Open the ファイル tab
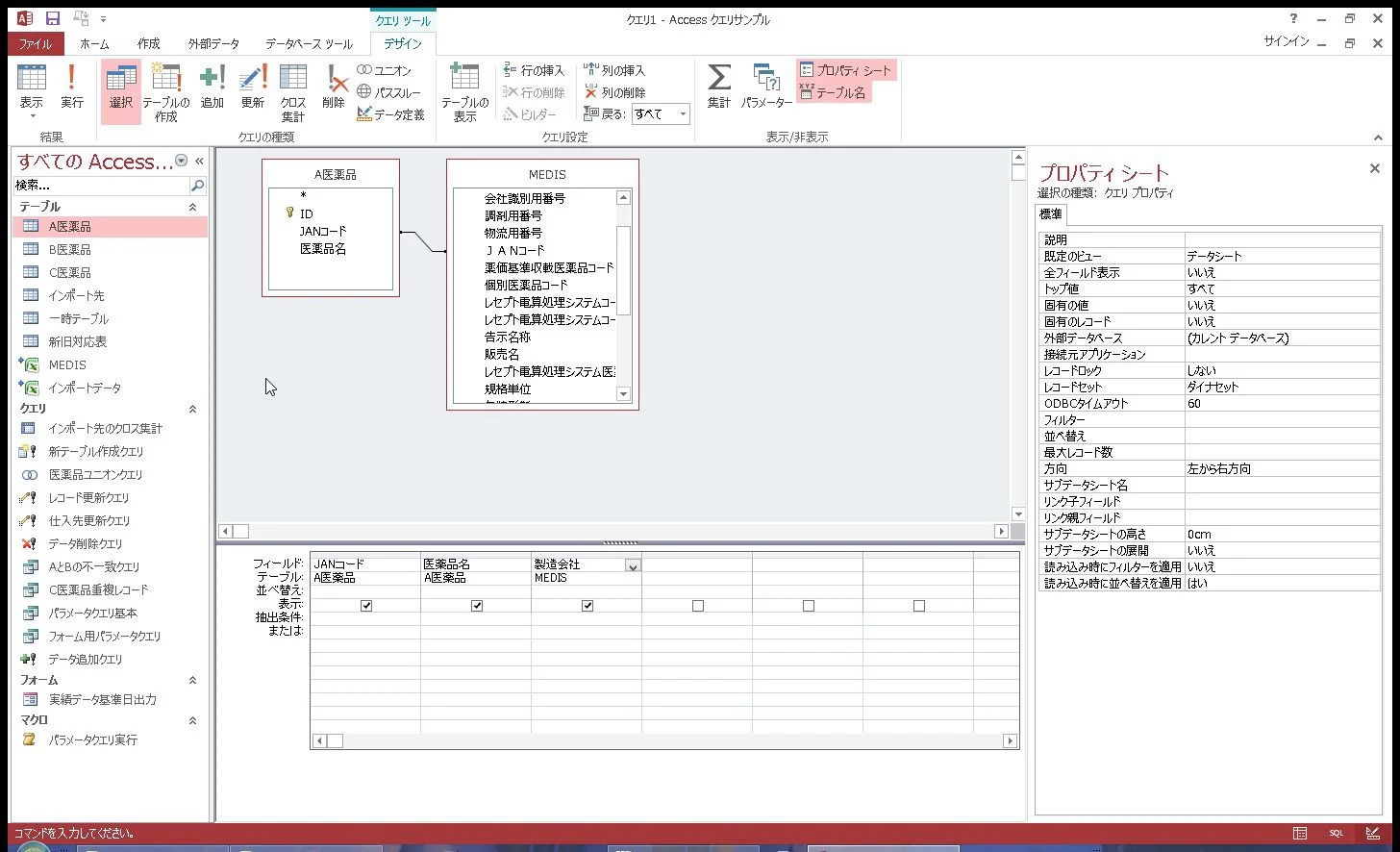The height and width of the screenshot is (852, 1400). click(x=36, y=43)
